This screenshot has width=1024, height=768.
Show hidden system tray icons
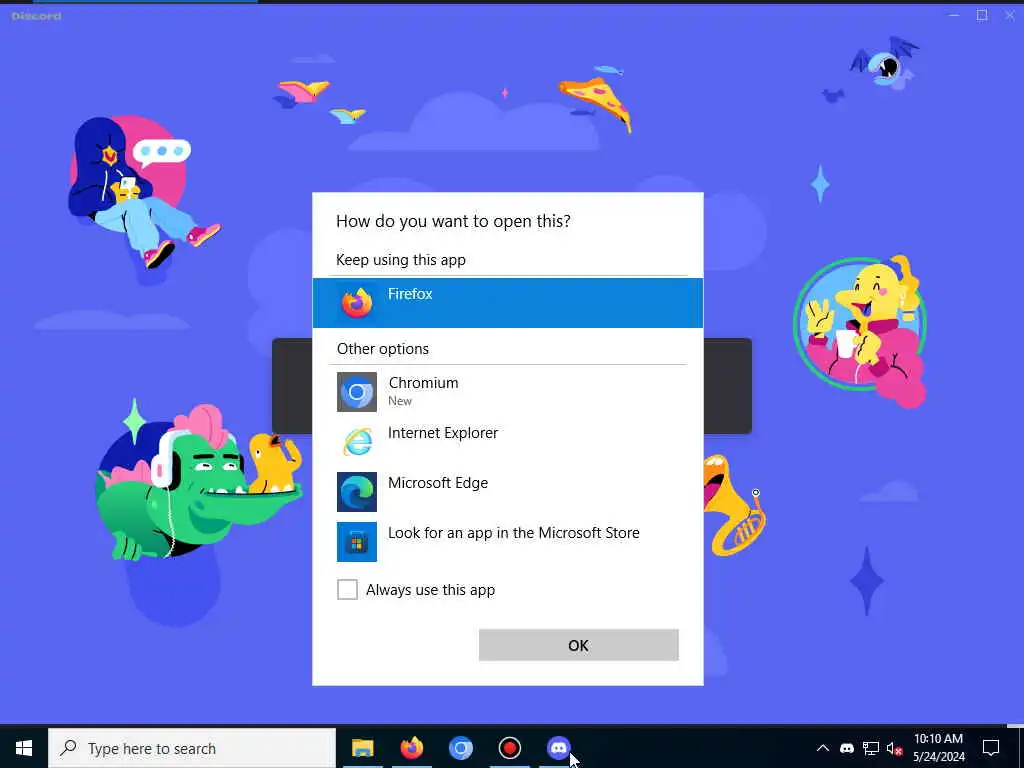point(823,748)
